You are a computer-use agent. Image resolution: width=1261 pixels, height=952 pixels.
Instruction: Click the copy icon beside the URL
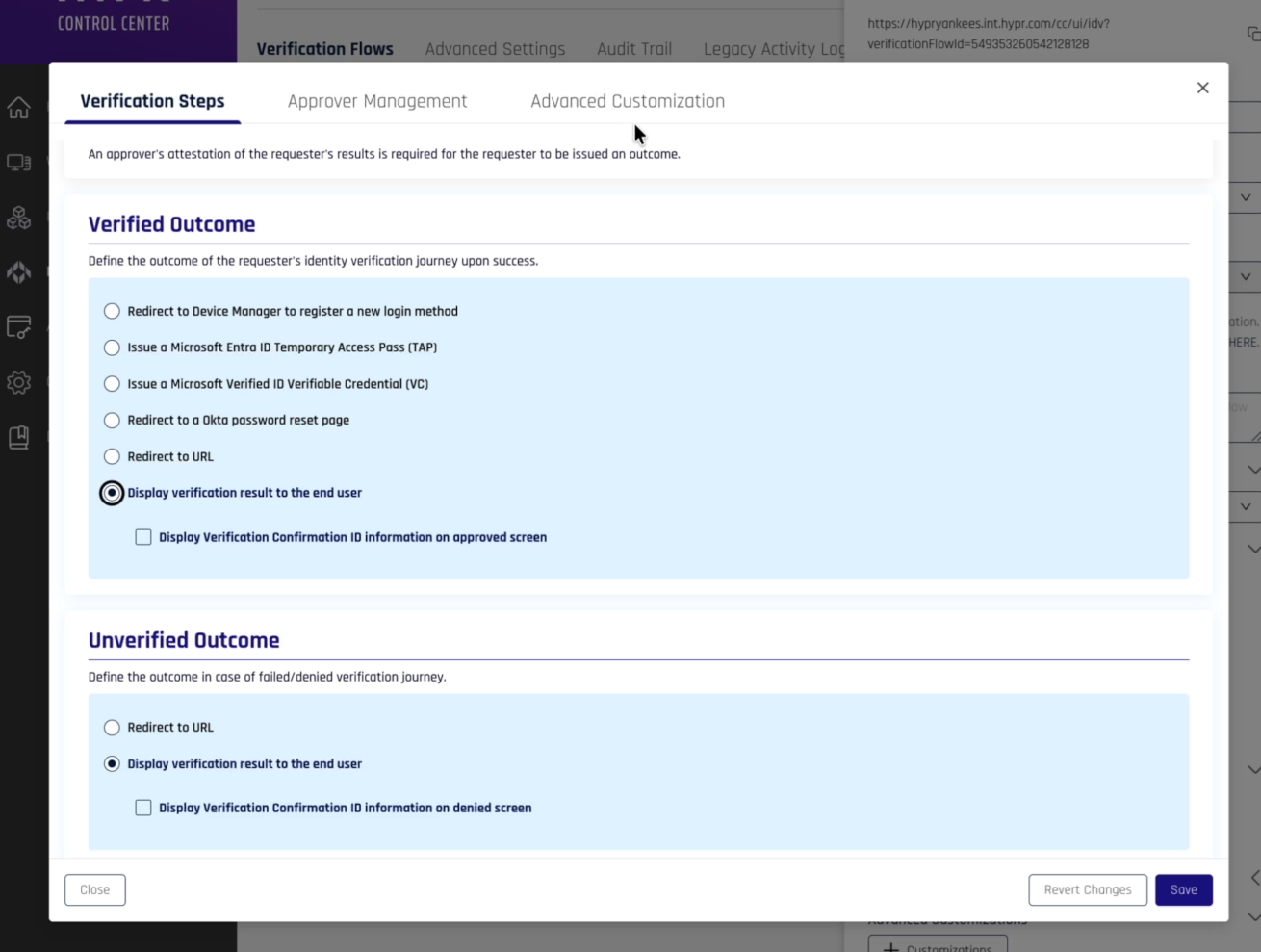coord(1253,34)
